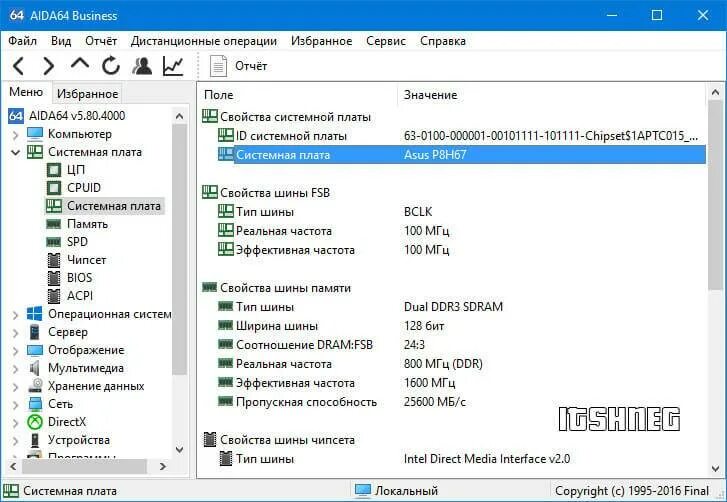Screen dimensions: 727x502
Task: Click the Сервер tower icon
Action: point(35,332)
